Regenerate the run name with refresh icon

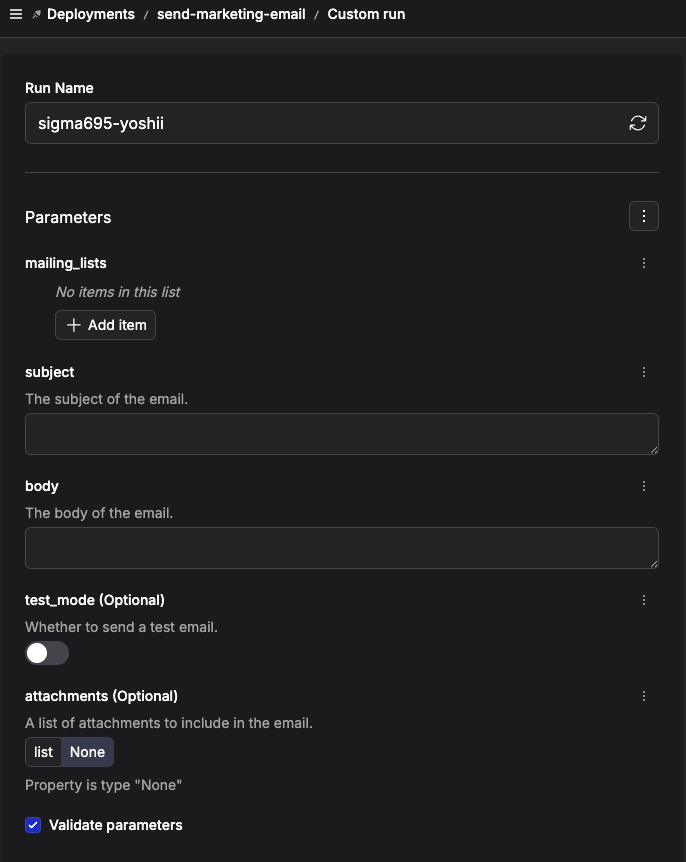coord(638,122)
